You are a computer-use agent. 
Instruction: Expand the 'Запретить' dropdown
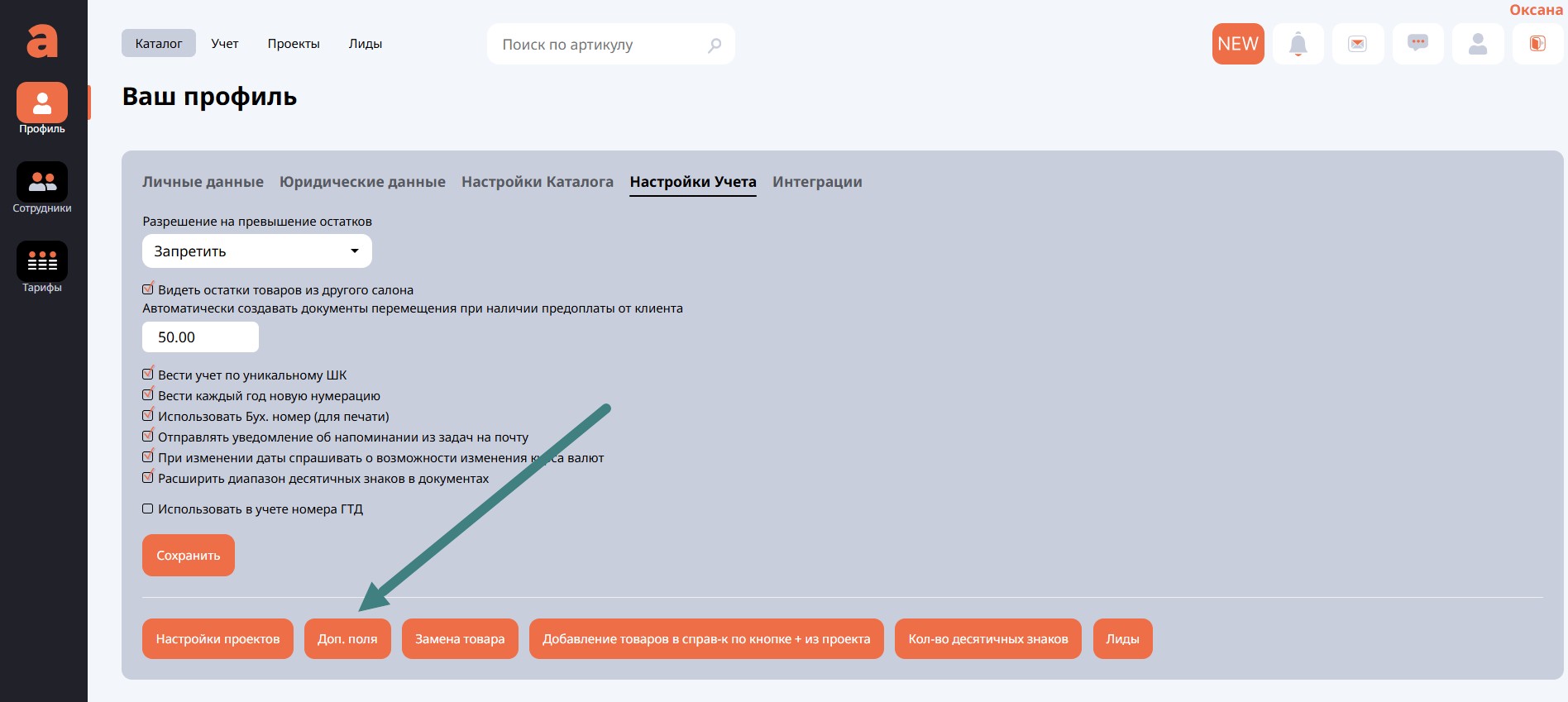(256, 251)
